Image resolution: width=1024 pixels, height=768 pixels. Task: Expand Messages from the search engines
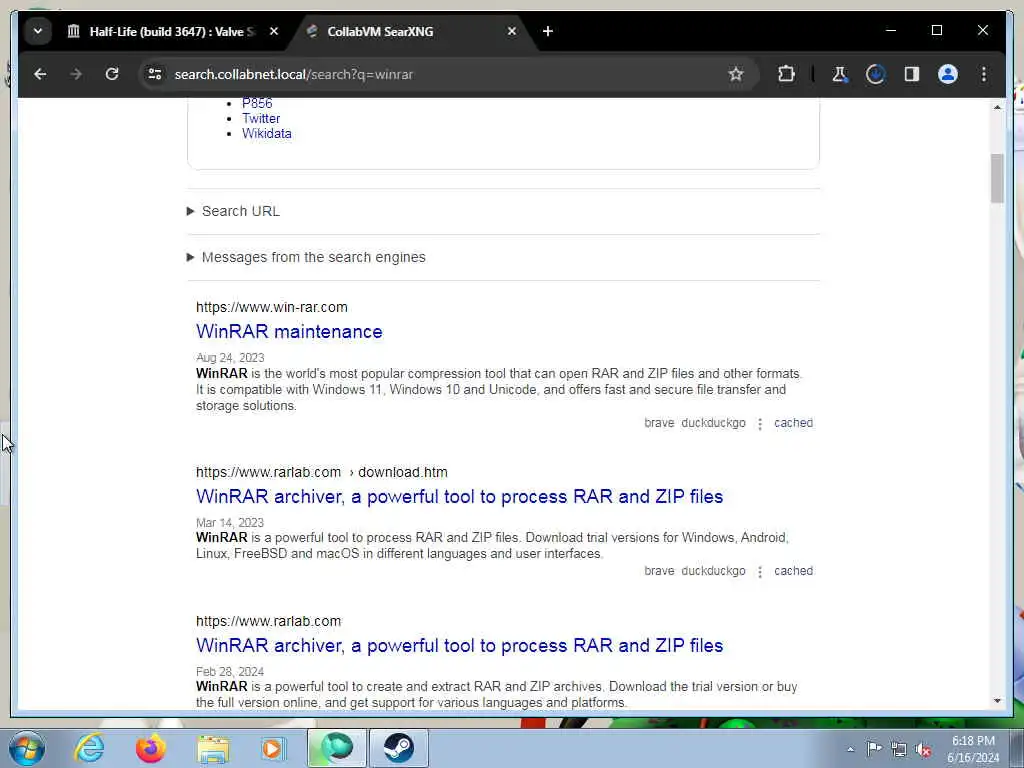point(306,257)
